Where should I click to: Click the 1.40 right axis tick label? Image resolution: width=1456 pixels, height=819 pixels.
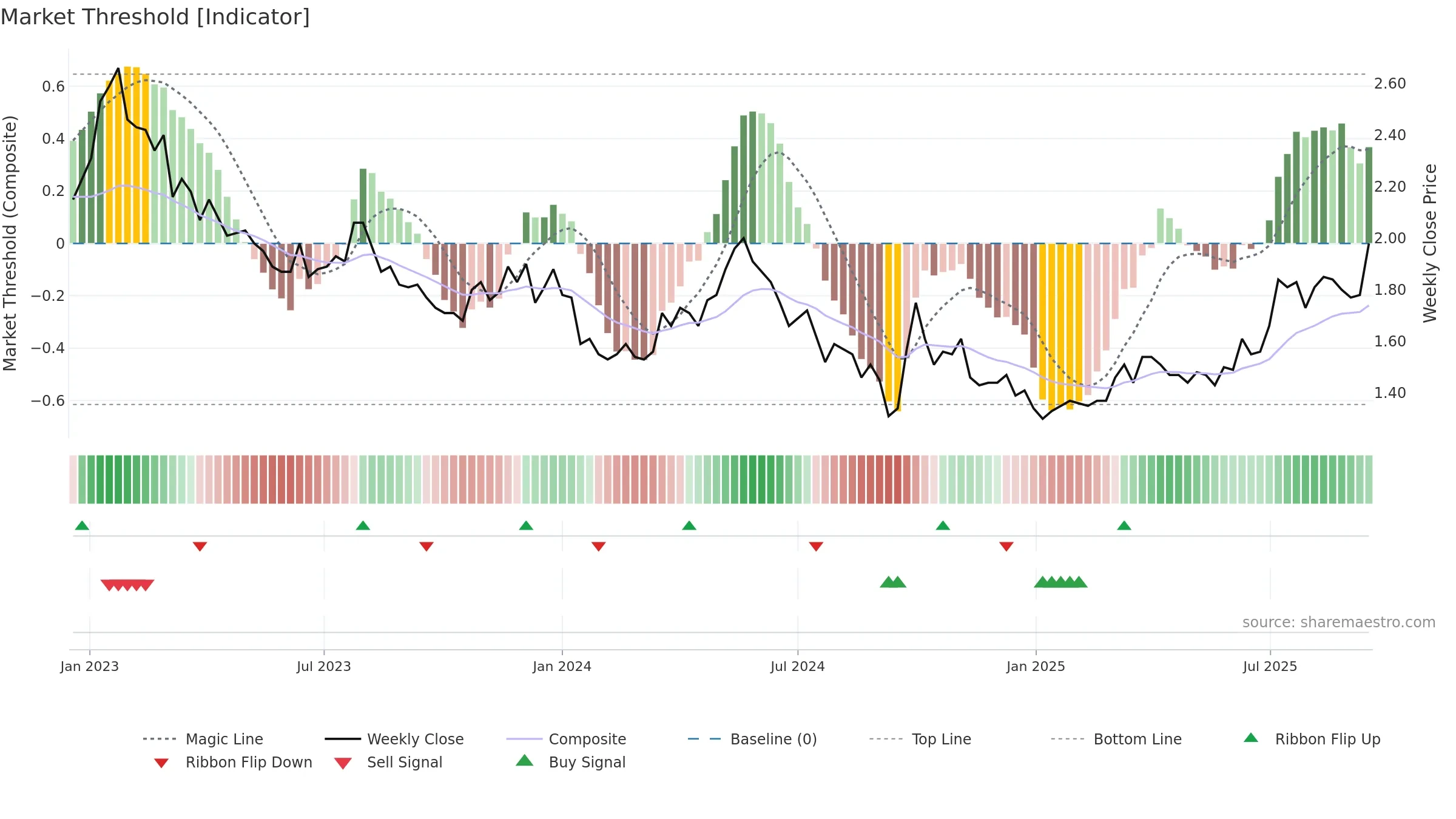click(x=1390, y=393)
